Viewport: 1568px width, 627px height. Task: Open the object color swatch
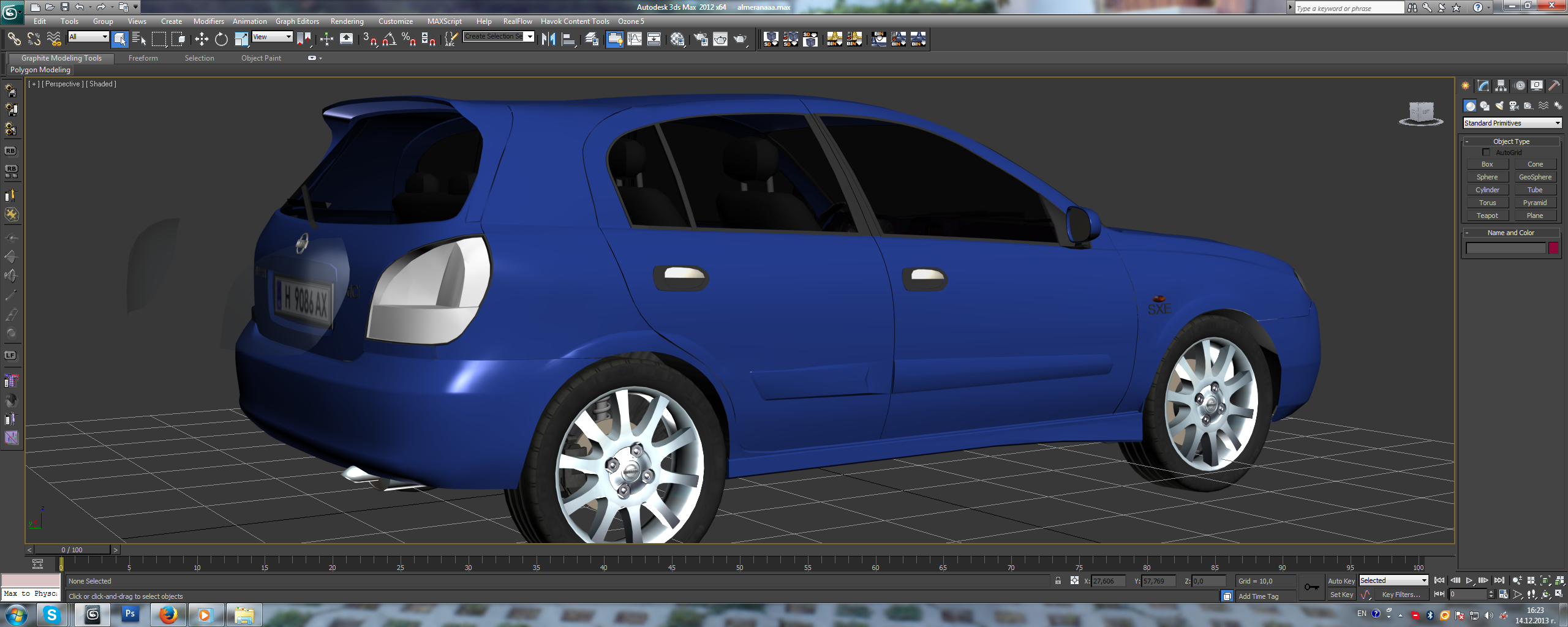pyautogui.click(x=1553, y=248)
